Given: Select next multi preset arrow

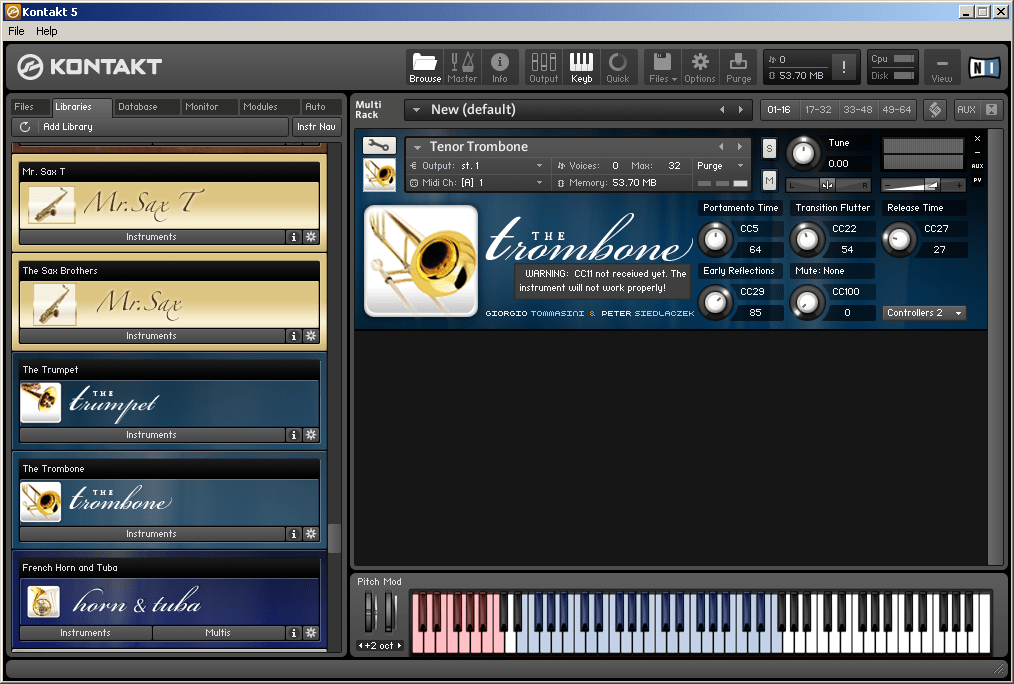Looking at the screenshot, I should [741, 109].
